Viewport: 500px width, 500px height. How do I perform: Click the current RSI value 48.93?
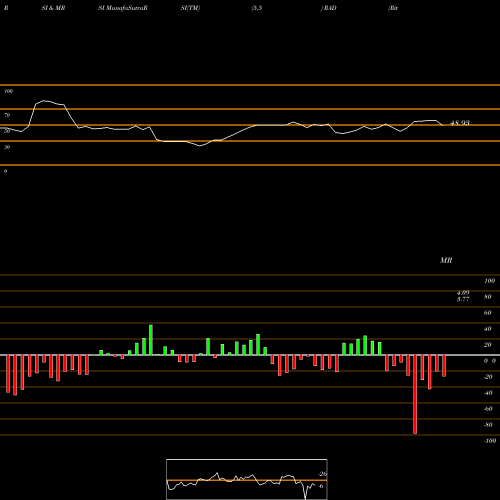point(460,123)
